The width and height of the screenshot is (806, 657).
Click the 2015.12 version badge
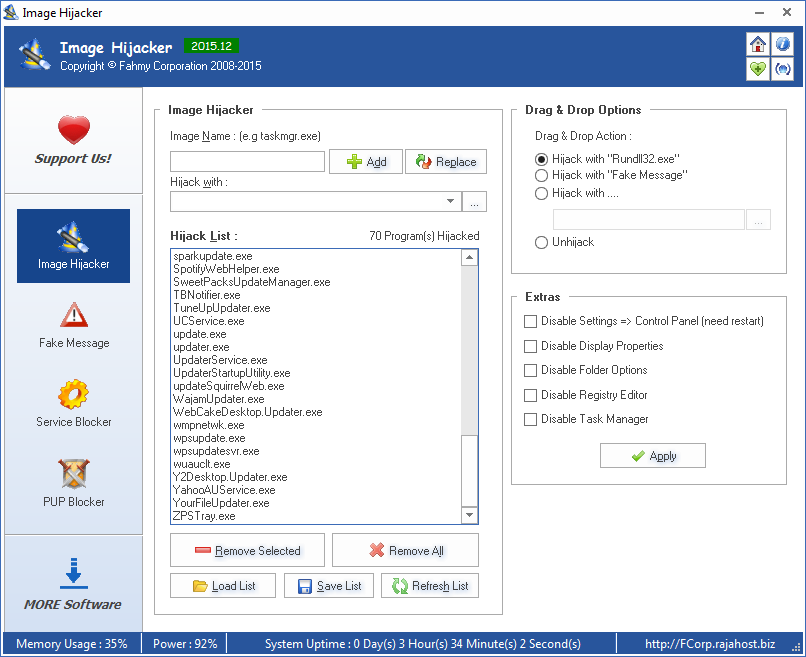pos(211,46)
